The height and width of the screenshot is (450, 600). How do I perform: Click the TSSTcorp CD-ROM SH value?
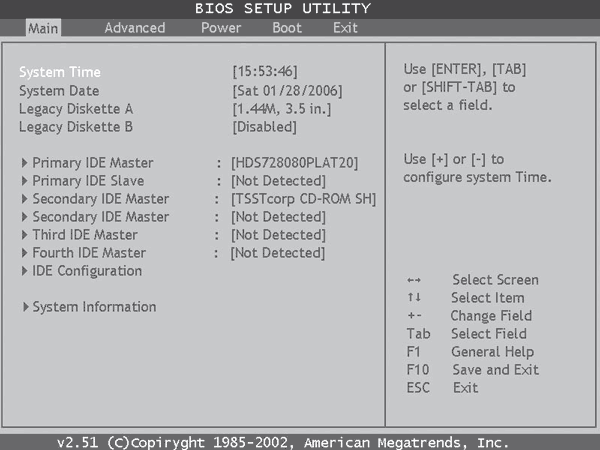303,199
